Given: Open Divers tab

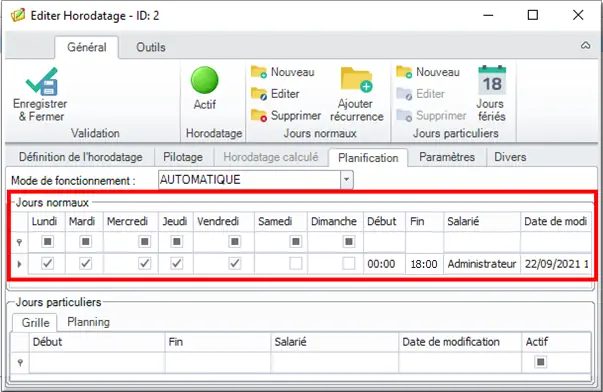Looking at the screenshot, I should pos(510,157).
